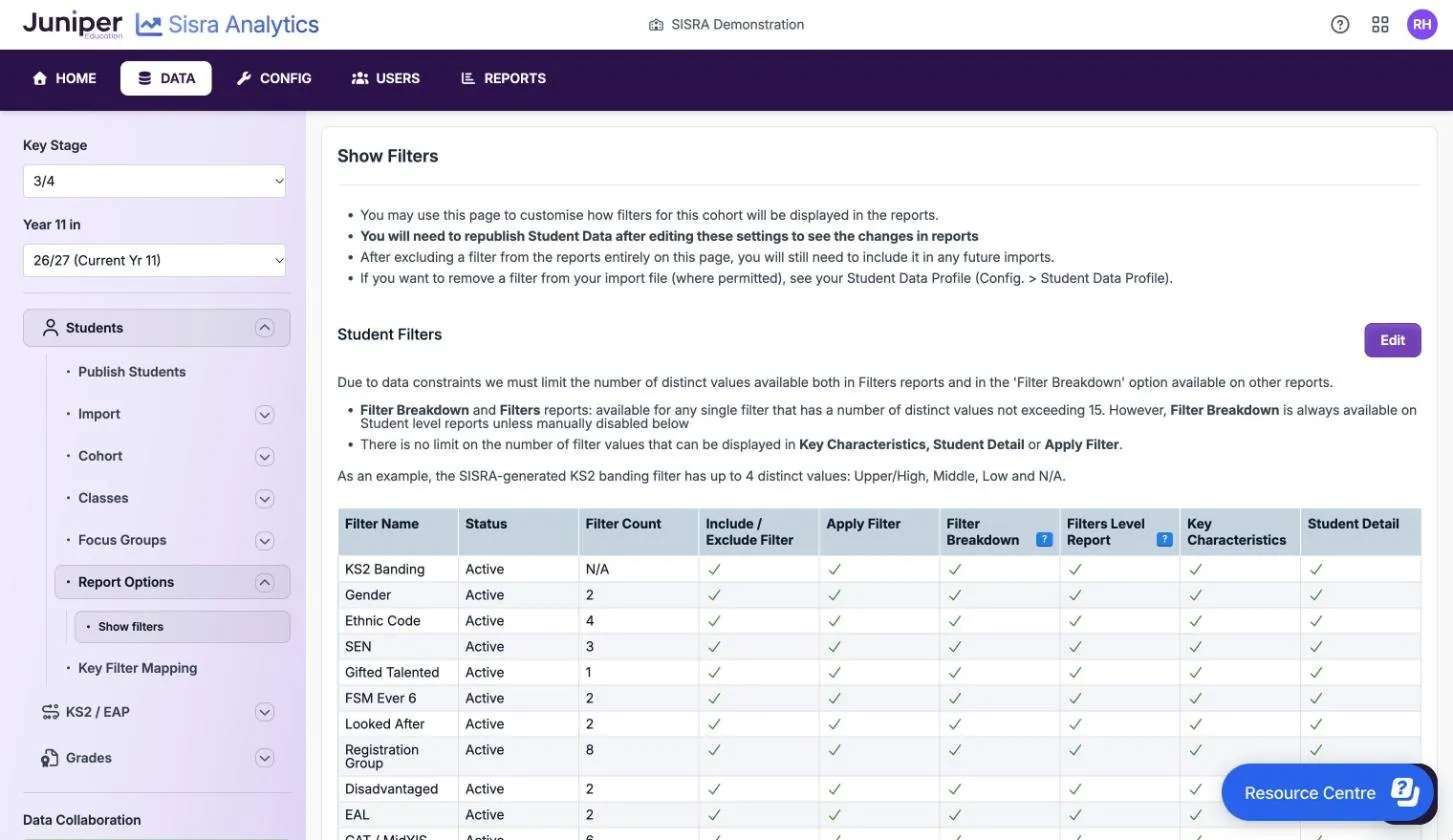The width and height of the screenshot is (1453, 840).
Task: Click the Registration Group filter count 8
Action: point(590,750)
